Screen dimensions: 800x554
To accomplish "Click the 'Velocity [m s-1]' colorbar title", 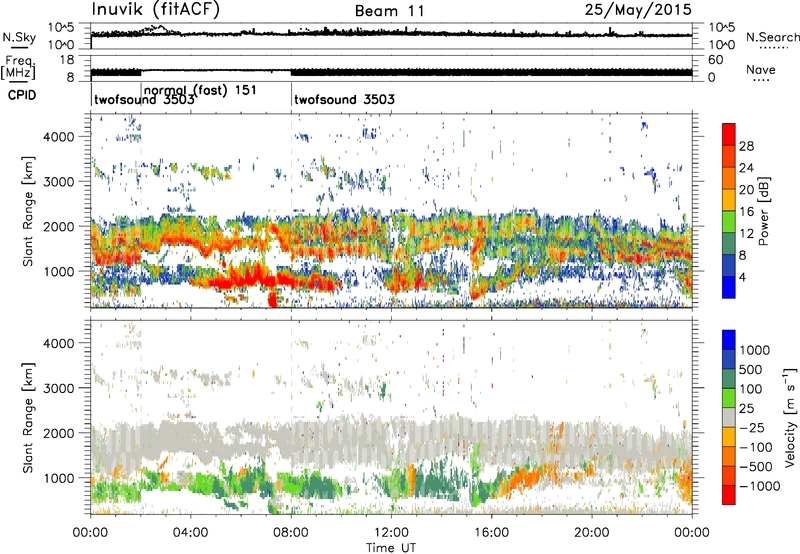I will coord(790,417).
